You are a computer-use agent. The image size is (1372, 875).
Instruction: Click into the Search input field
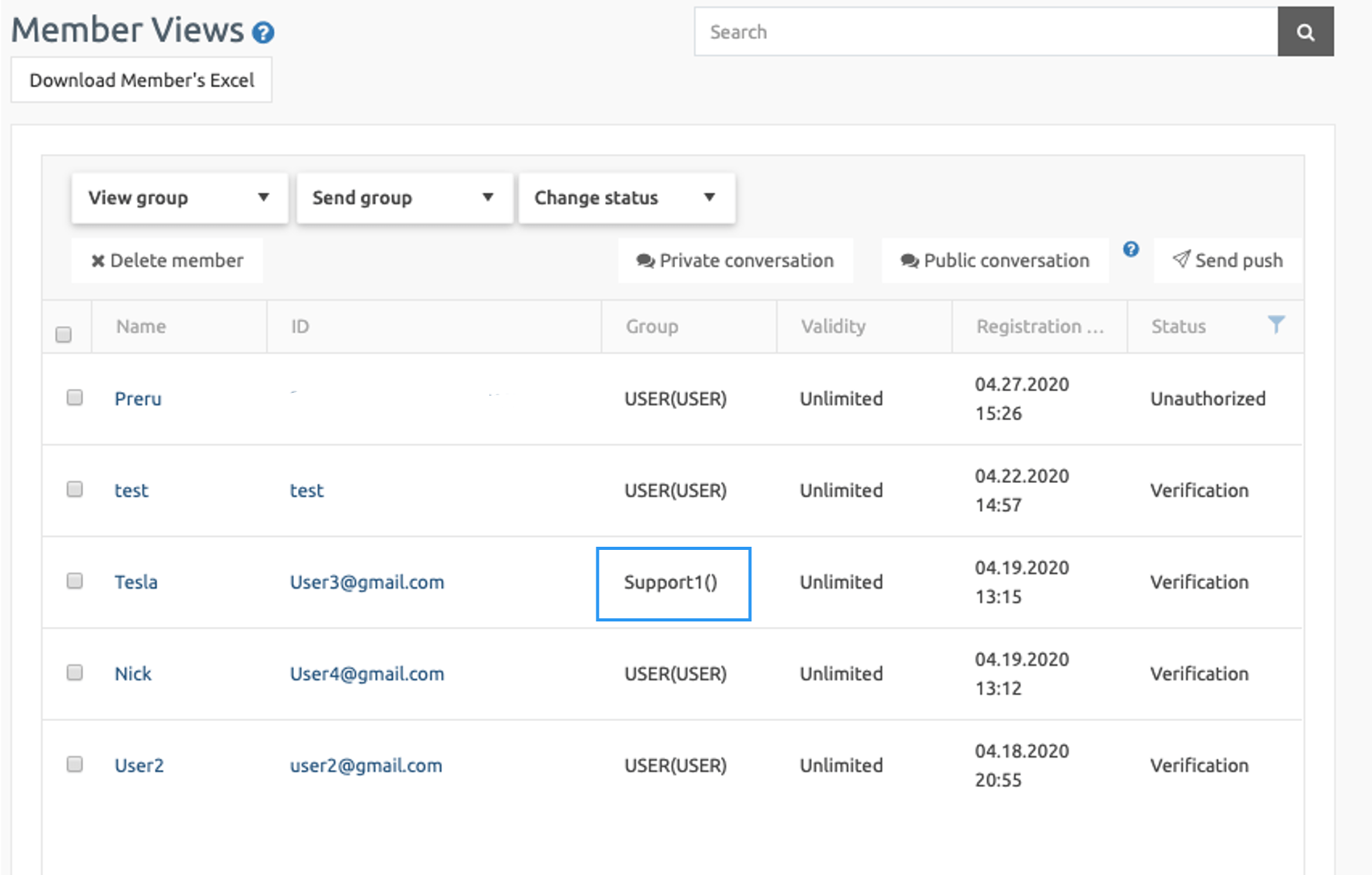(x=985, y=32)
